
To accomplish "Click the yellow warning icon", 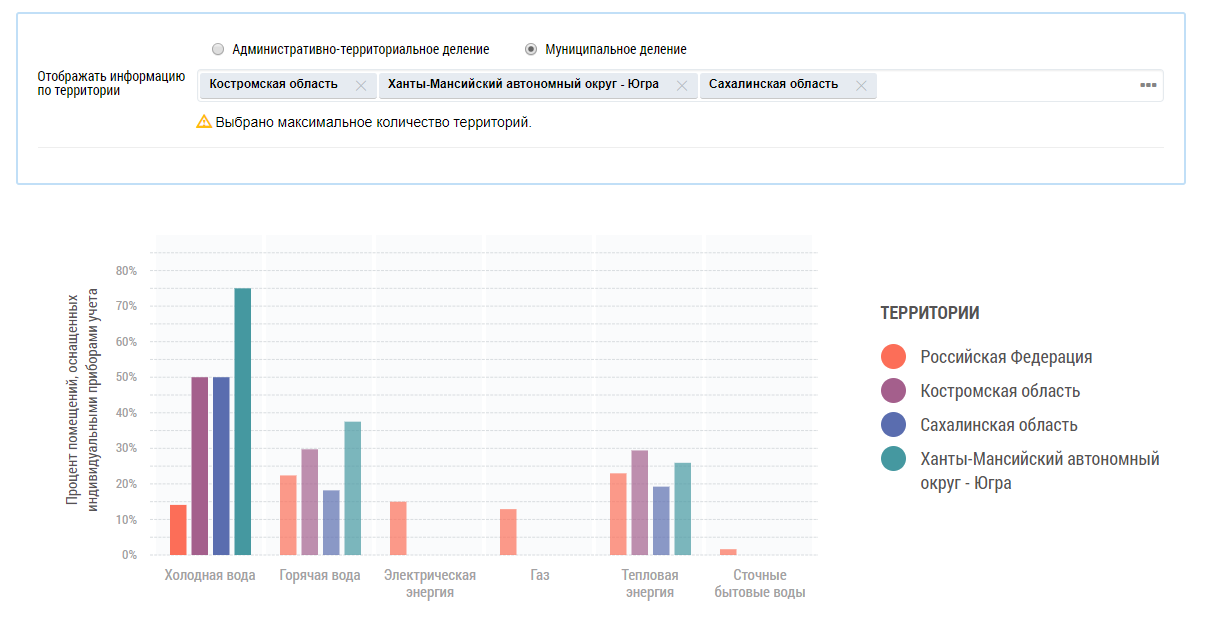I will coord(204,122).
